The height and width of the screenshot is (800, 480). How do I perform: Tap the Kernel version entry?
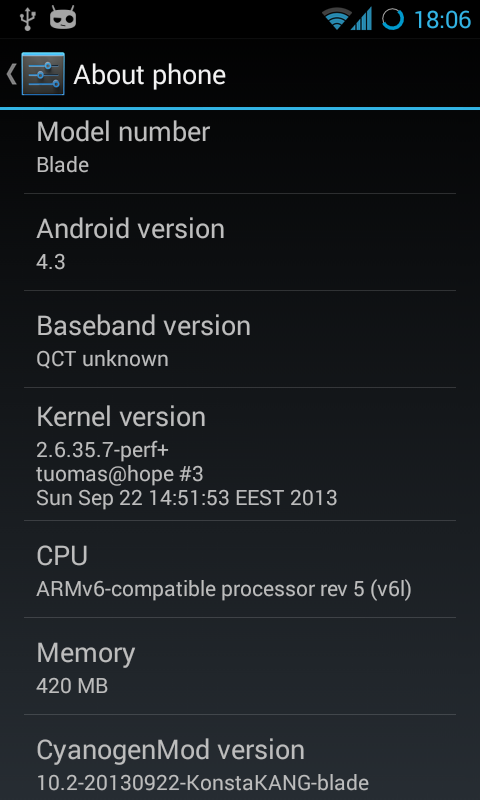click(x=240, y=454)
